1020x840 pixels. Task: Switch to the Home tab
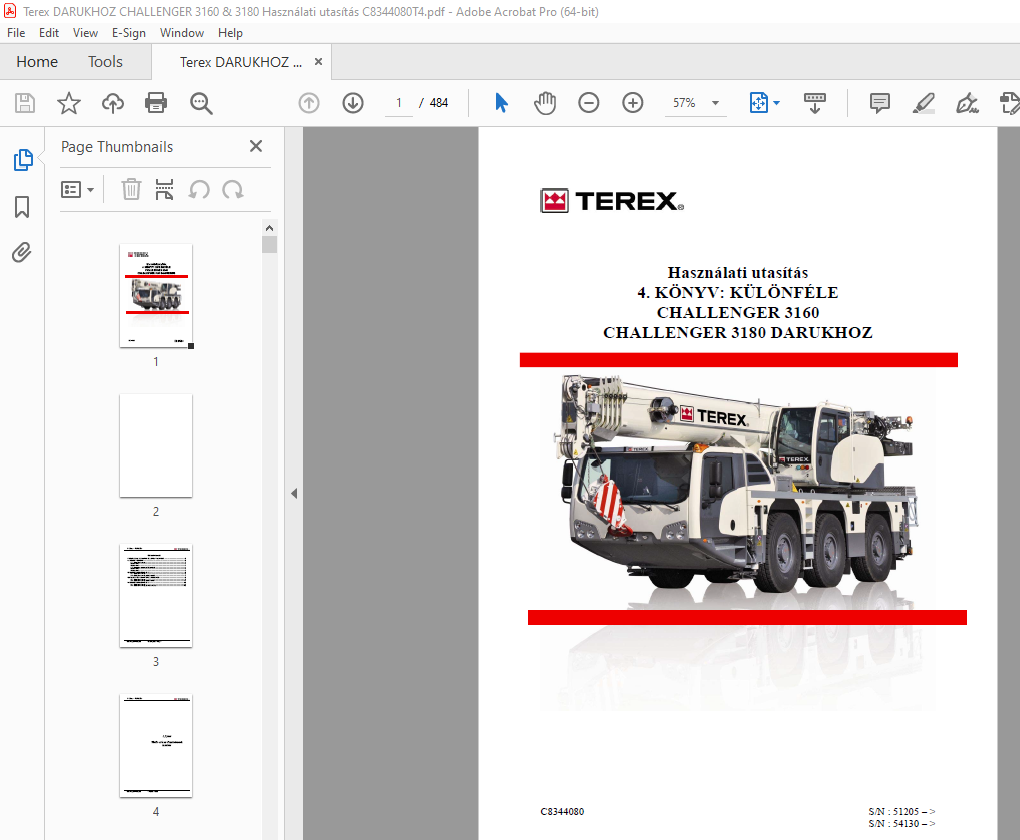click(x=37, y=62)
